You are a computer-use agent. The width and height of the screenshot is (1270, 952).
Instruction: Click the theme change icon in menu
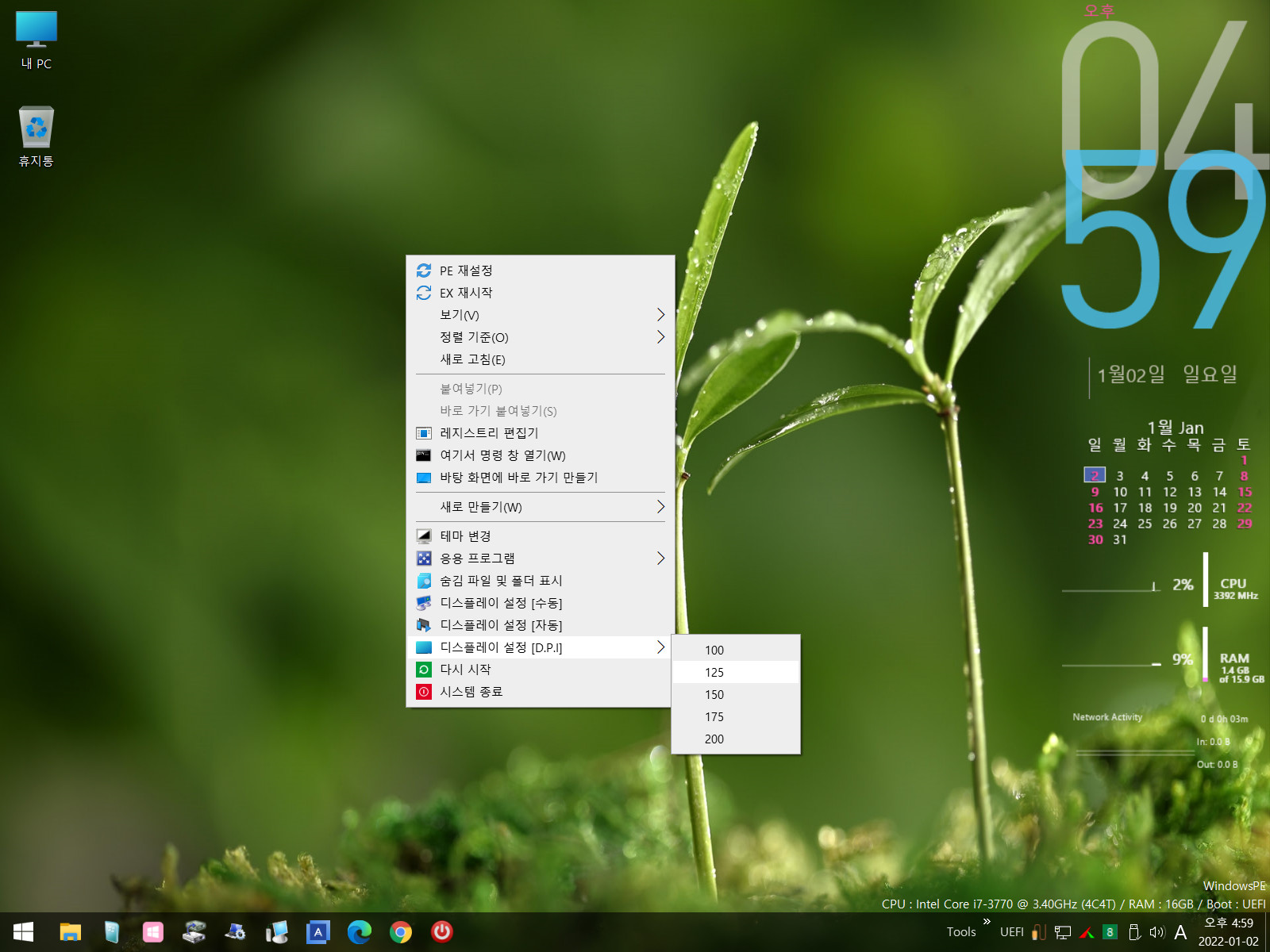(424, 536)
